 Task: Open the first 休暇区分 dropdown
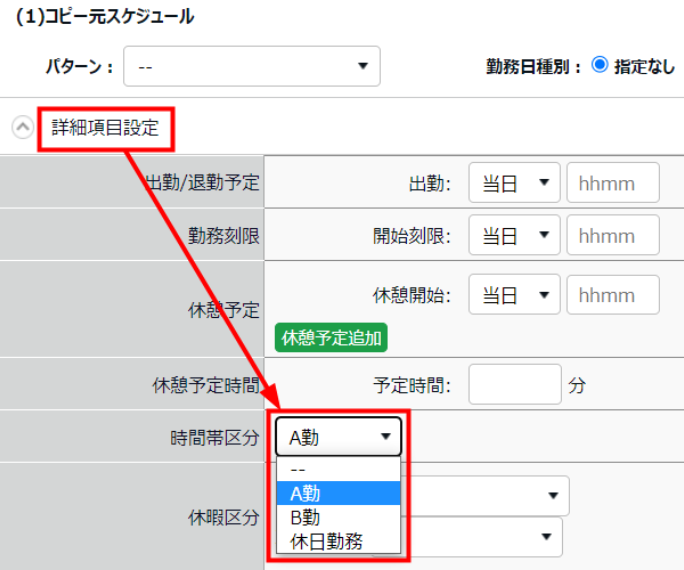click(x=485, y=495)
